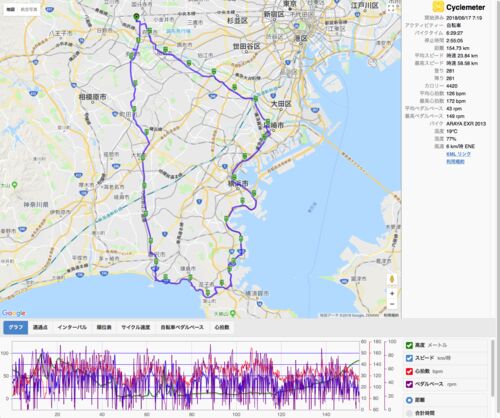Viewport: 500px width, 418px height.
Task: Zoom out the map with minus
Action: point(392,304)
